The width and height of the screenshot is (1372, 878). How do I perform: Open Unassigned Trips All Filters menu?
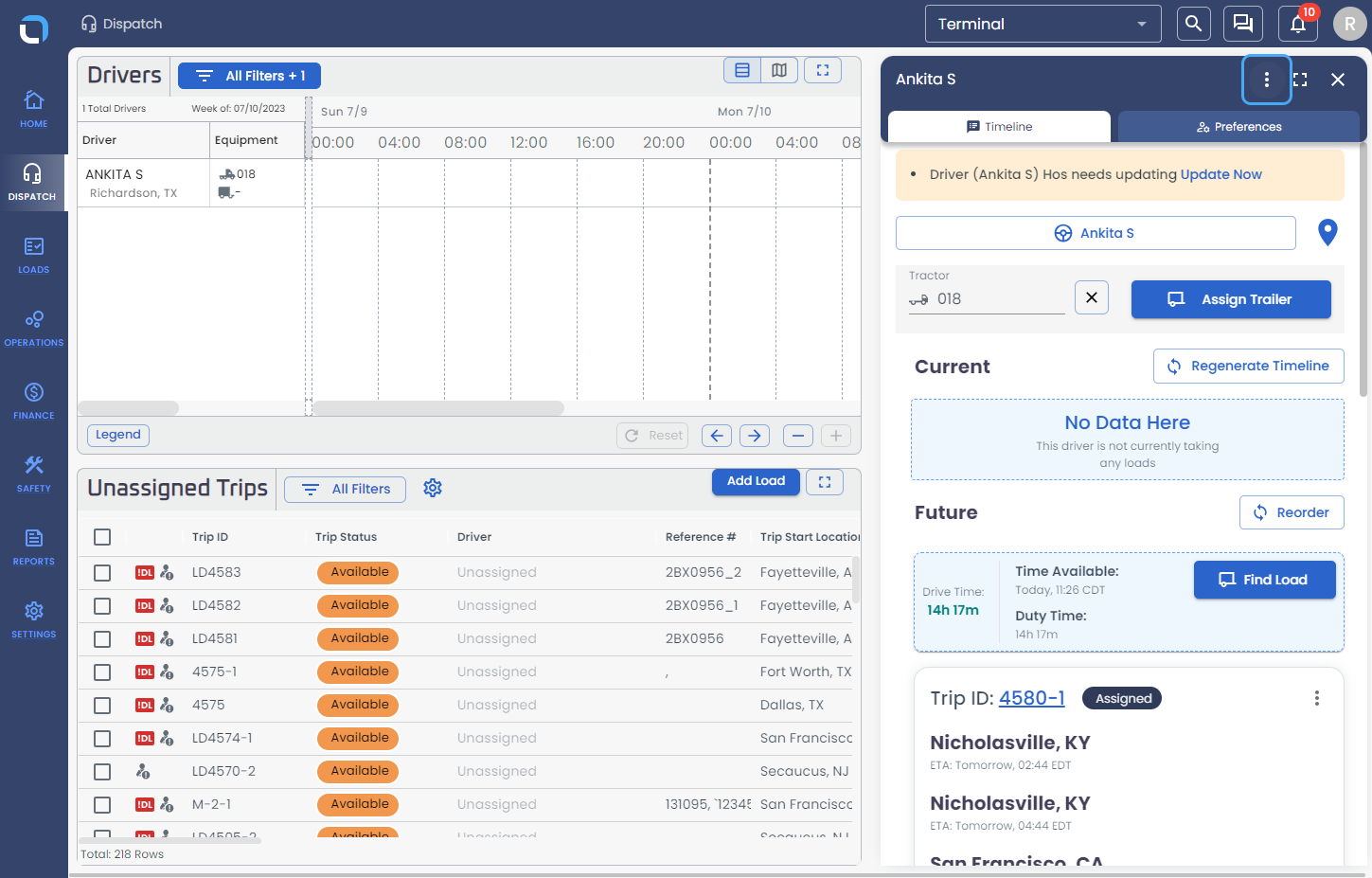point(345,490)
